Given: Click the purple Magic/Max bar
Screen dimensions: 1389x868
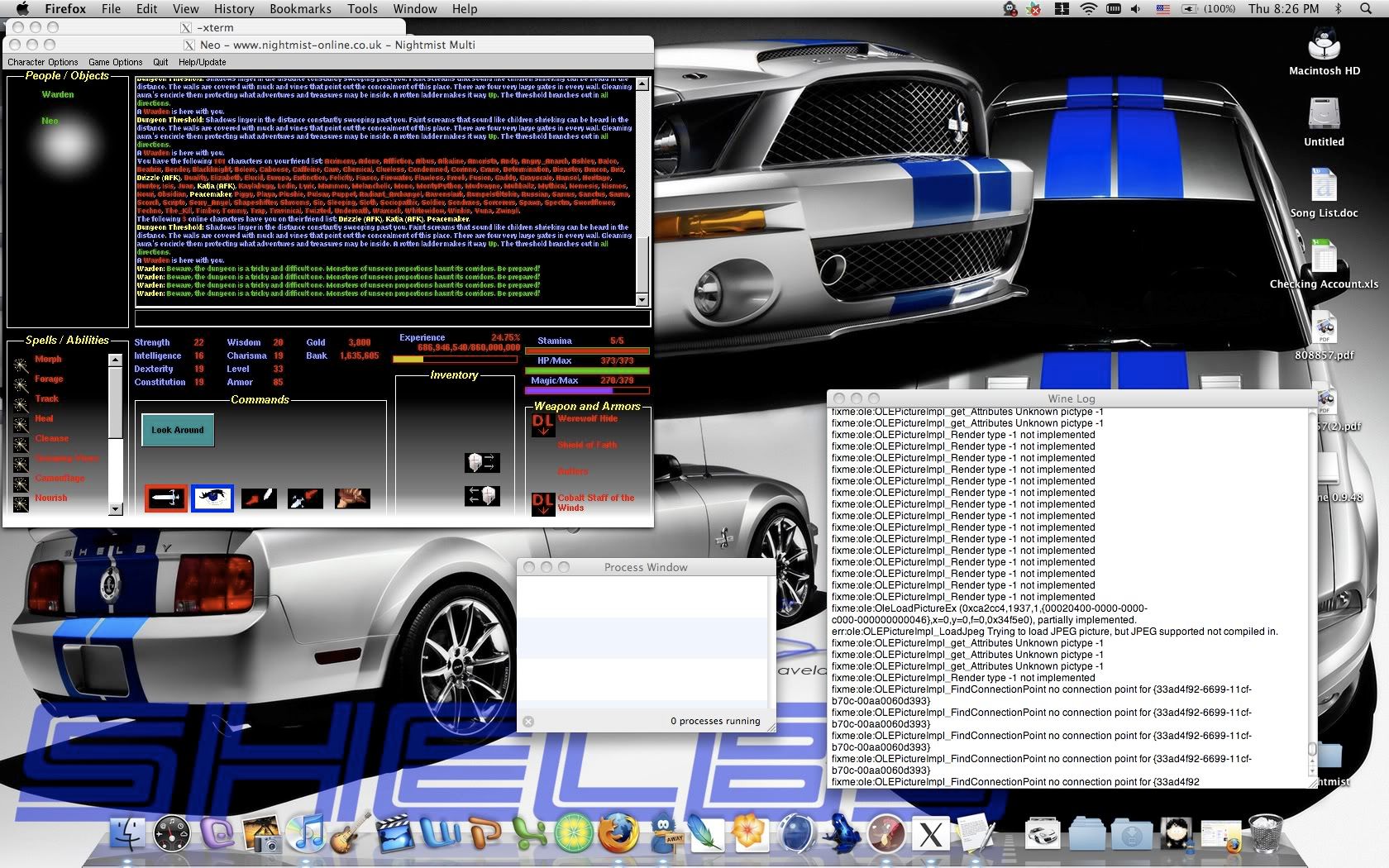Looking at the screenshot, I should 587,390.
